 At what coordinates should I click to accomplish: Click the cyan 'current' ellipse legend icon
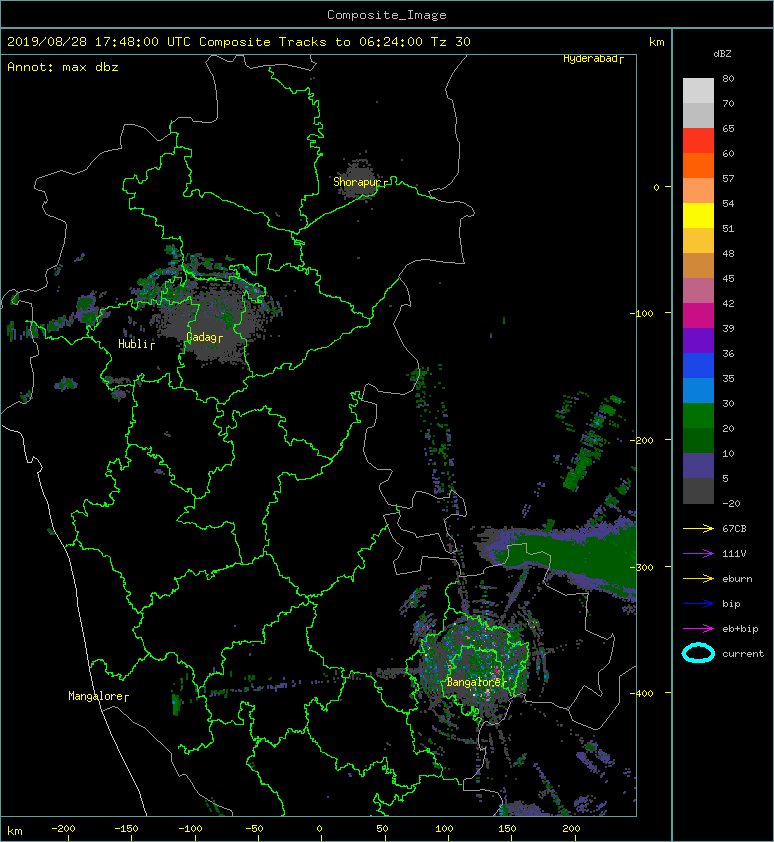(698, 653)
